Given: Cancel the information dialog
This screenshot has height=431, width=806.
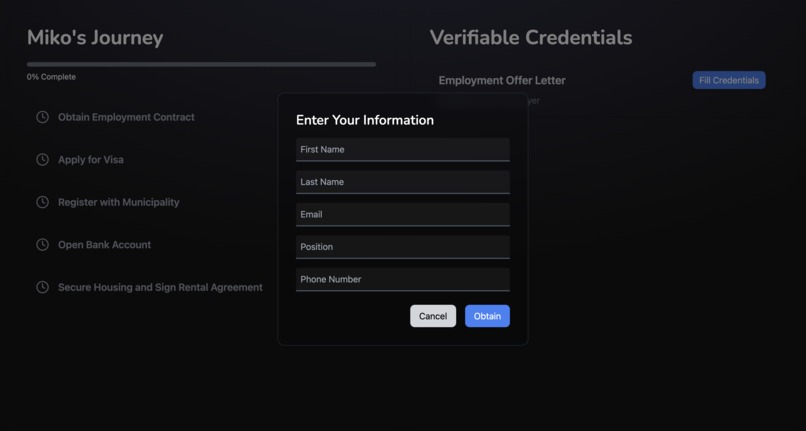Looking at the screenshot, I should (x=433, y=316).
